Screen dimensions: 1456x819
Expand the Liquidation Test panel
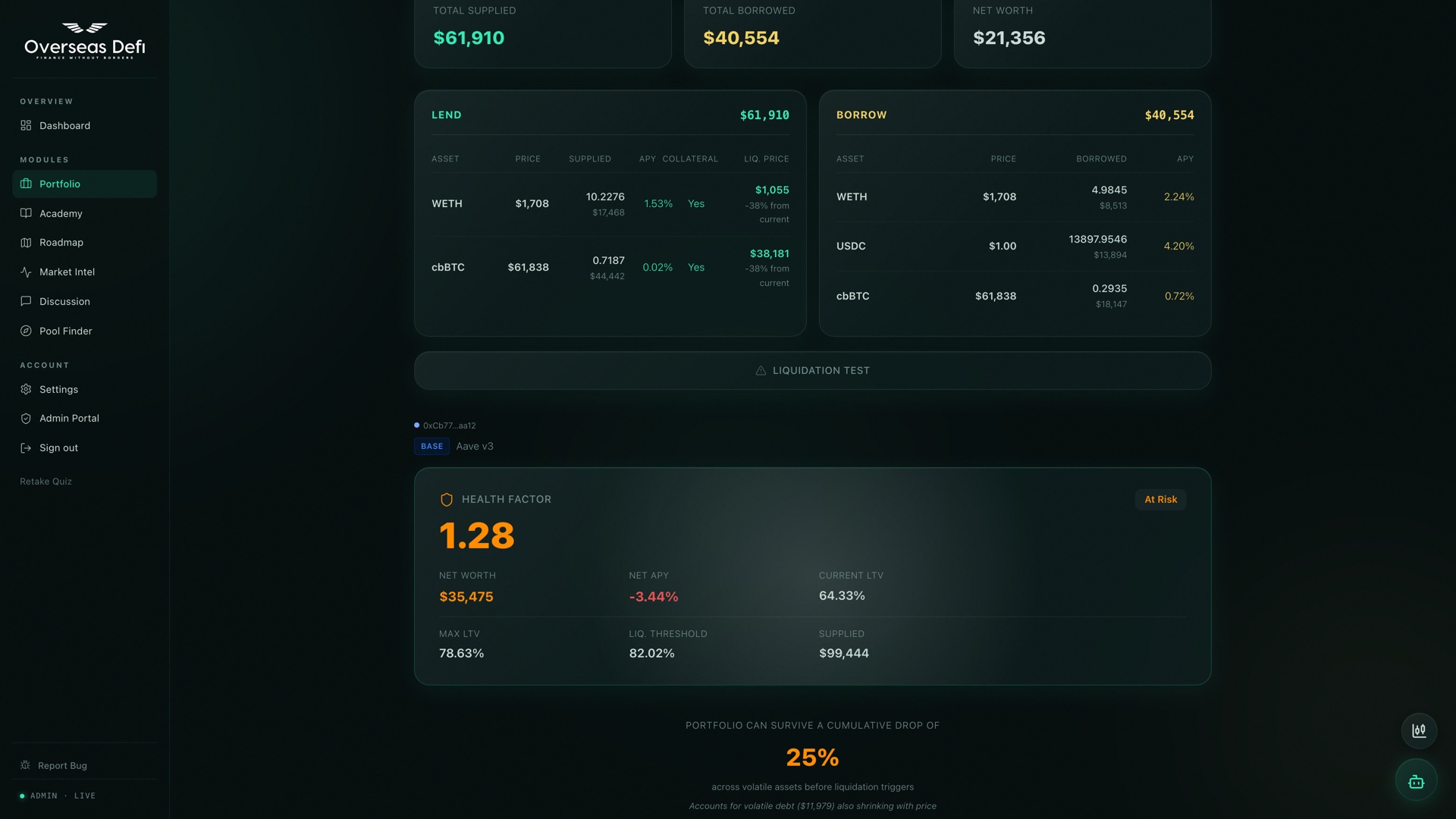tap(812, 371)
